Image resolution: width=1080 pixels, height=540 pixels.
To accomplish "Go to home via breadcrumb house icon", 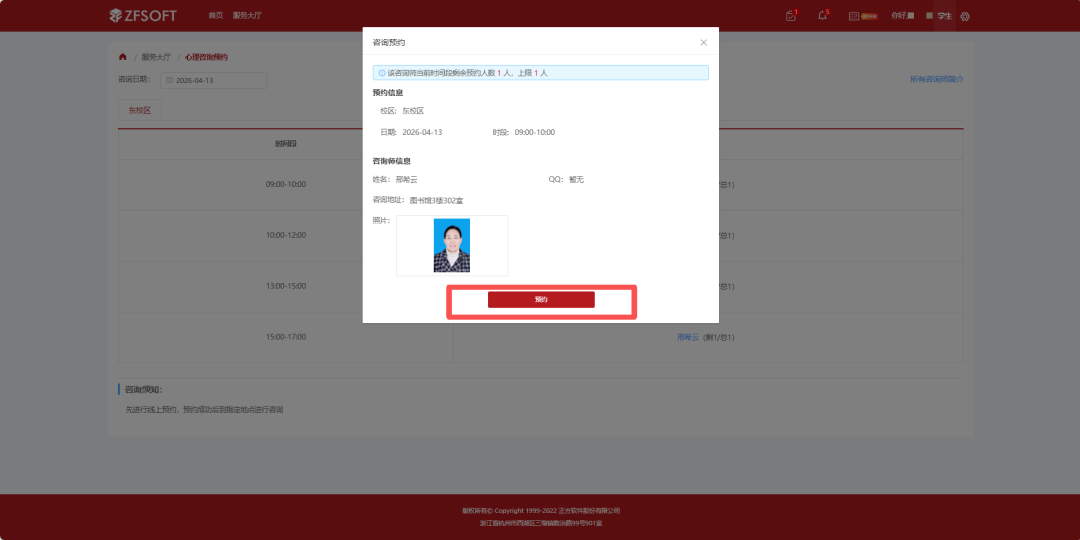I will click(123, 56).
